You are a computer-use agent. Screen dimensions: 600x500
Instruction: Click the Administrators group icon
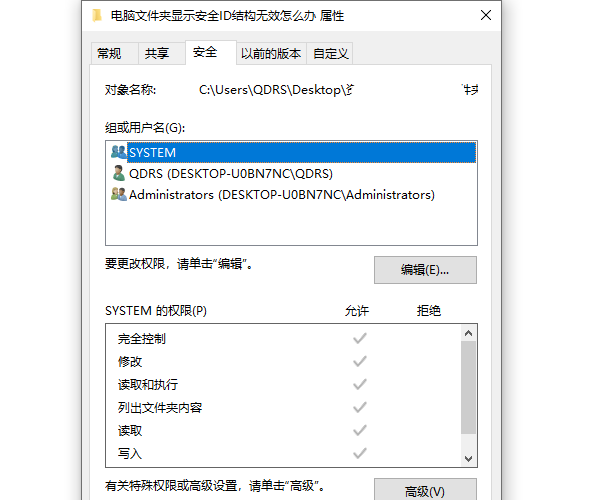point(119,195)
